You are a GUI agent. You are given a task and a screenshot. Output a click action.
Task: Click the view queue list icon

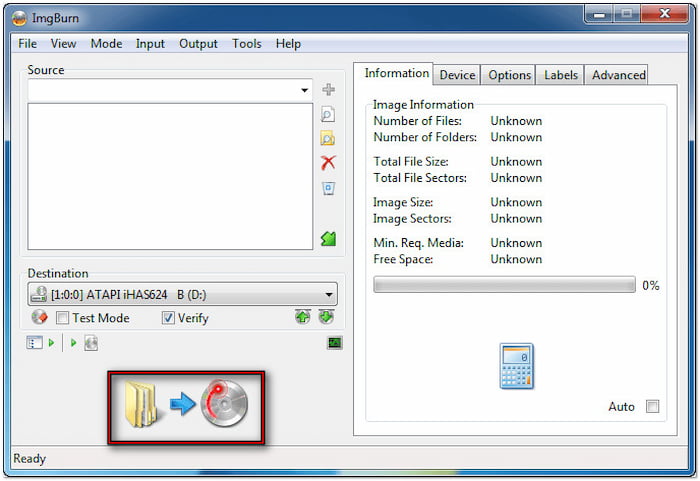coord(34,343)
